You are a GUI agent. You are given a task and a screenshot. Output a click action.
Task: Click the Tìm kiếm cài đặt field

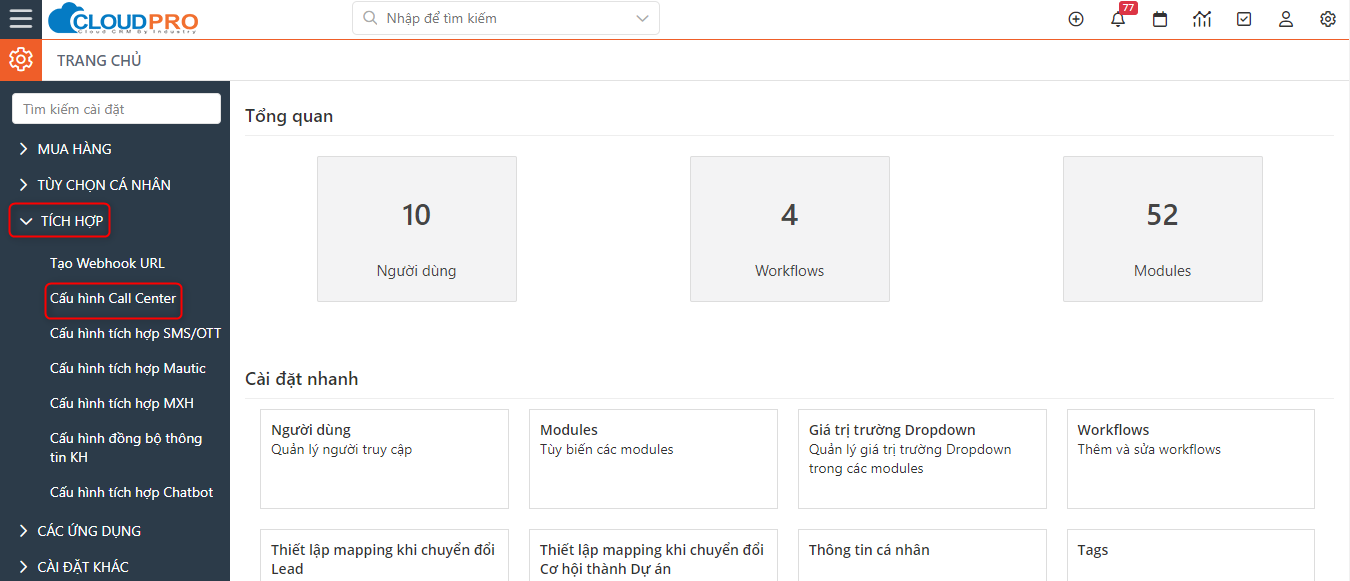pyautogui.click(x=116, y=109)
